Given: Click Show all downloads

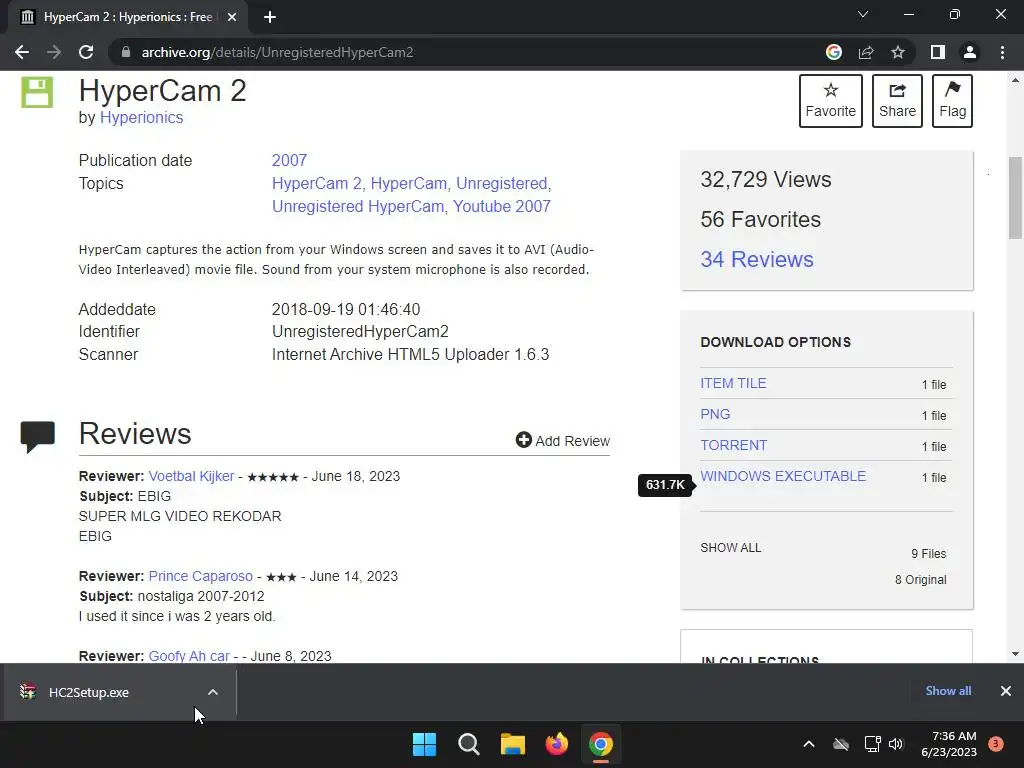Looking at the screenshot, I should click(x=948, y=691).
